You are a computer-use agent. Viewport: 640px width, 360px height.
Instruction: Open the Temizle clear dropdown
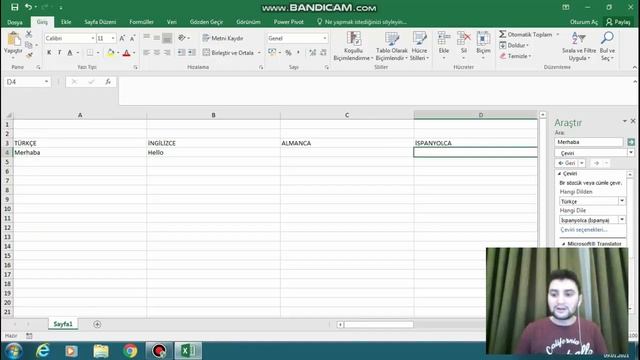516,56
